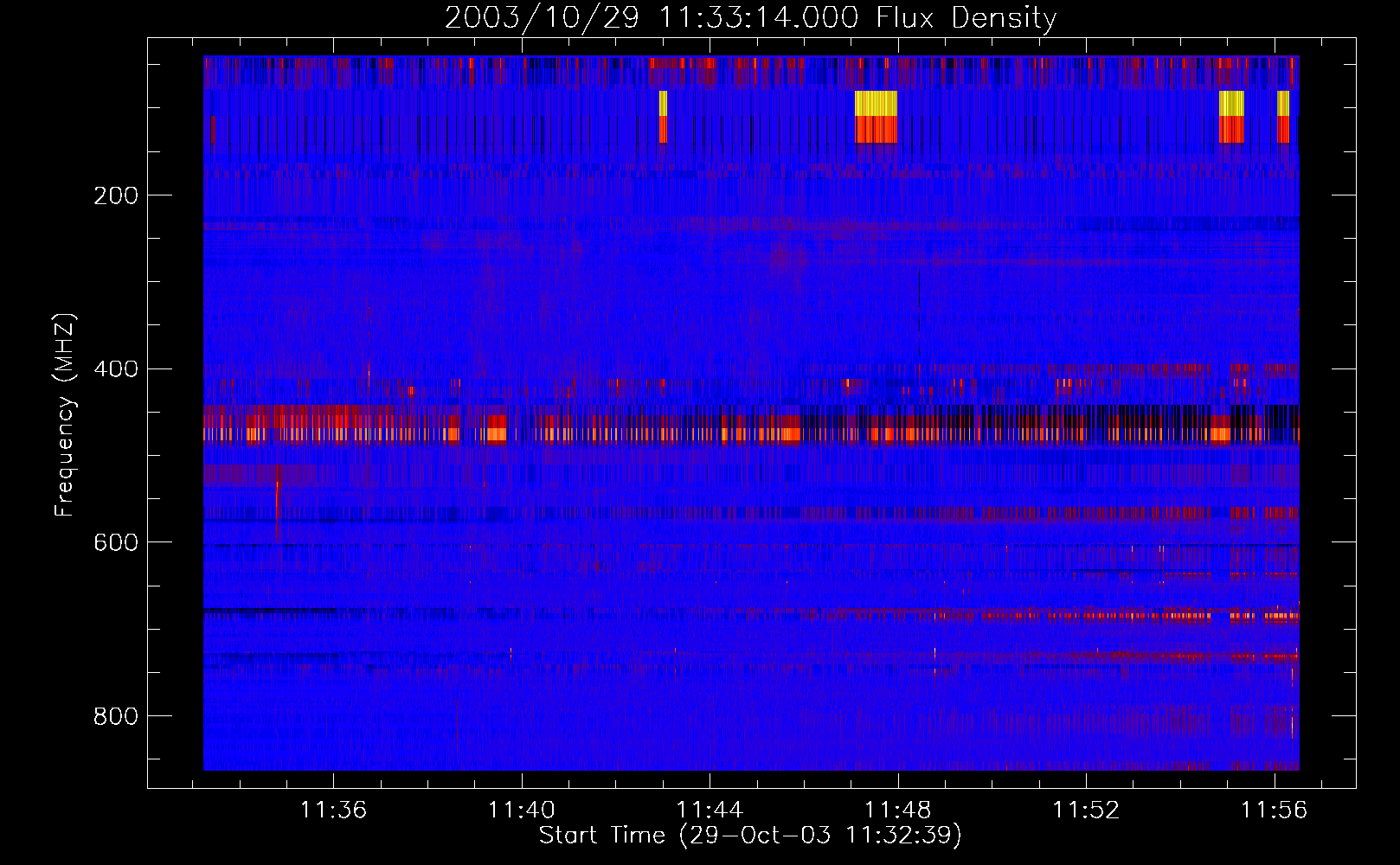Click the 11:52 time tick label
Screen dimensions: 1400x865
(1086, 810)
